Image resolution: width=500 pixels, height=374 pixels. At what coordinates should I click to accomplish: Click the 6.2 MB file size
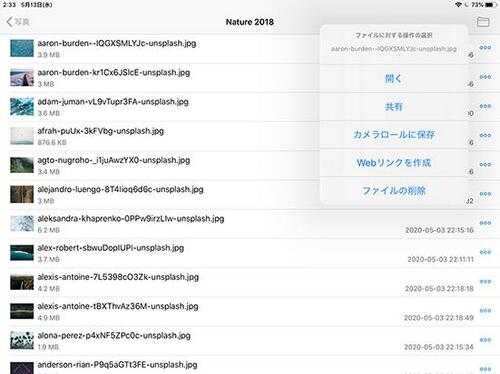(49, 230)
